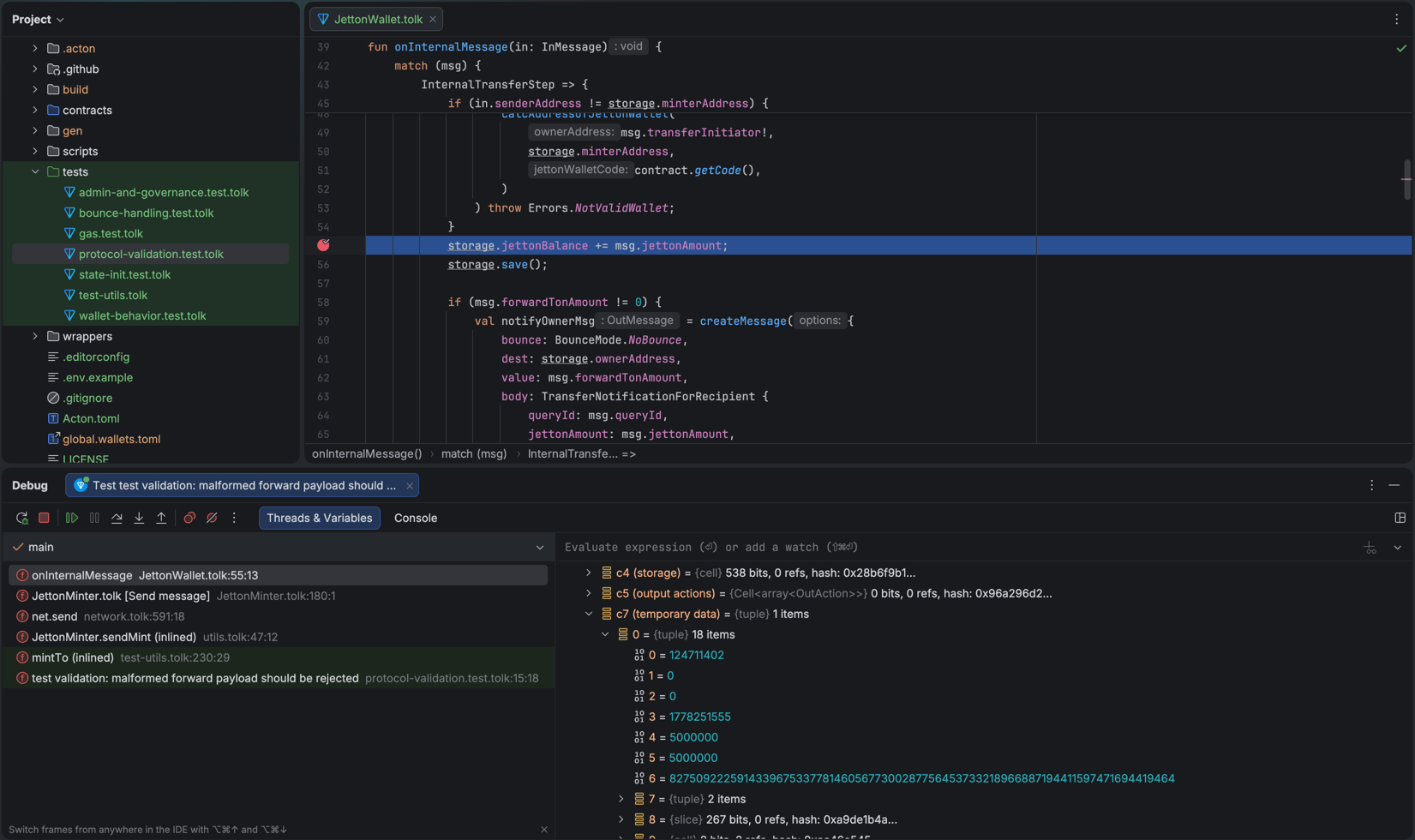
Task: Click the green inspection checkmark indicator
Action: 1401,49
